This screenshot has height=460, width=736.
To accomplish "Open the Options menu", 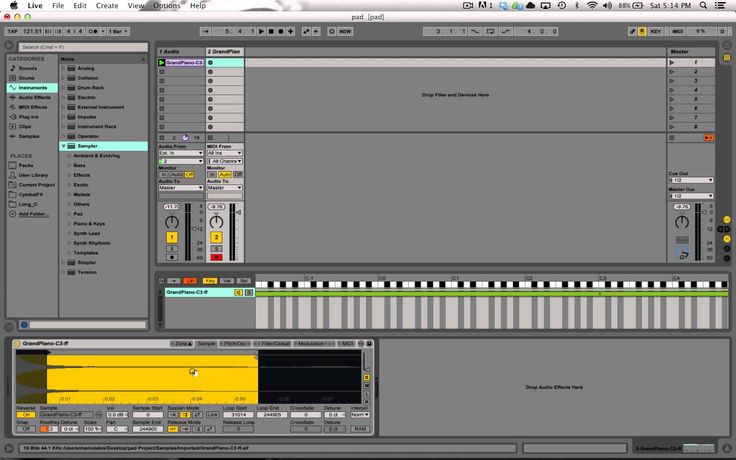I will [167, 6].
